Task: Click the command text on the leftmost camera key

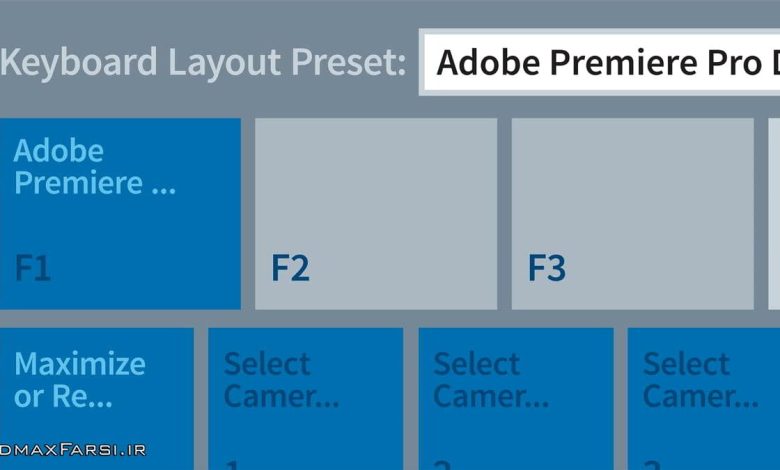Action: click(x=281, y=379)
